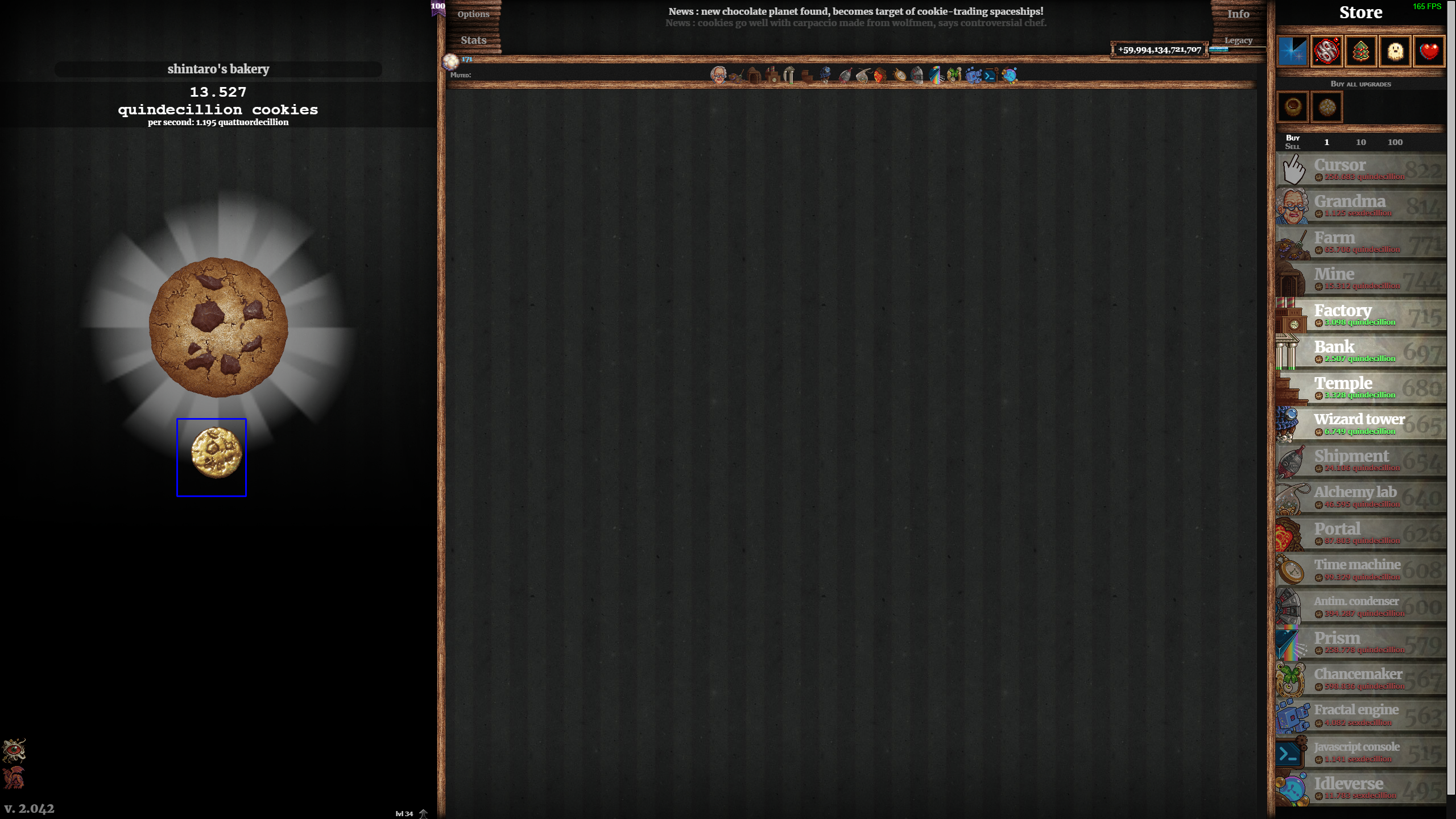Click the Santa eye icon at bottom left
Viewport: 1456px width, 819px height.
click(x=14, y=750)
